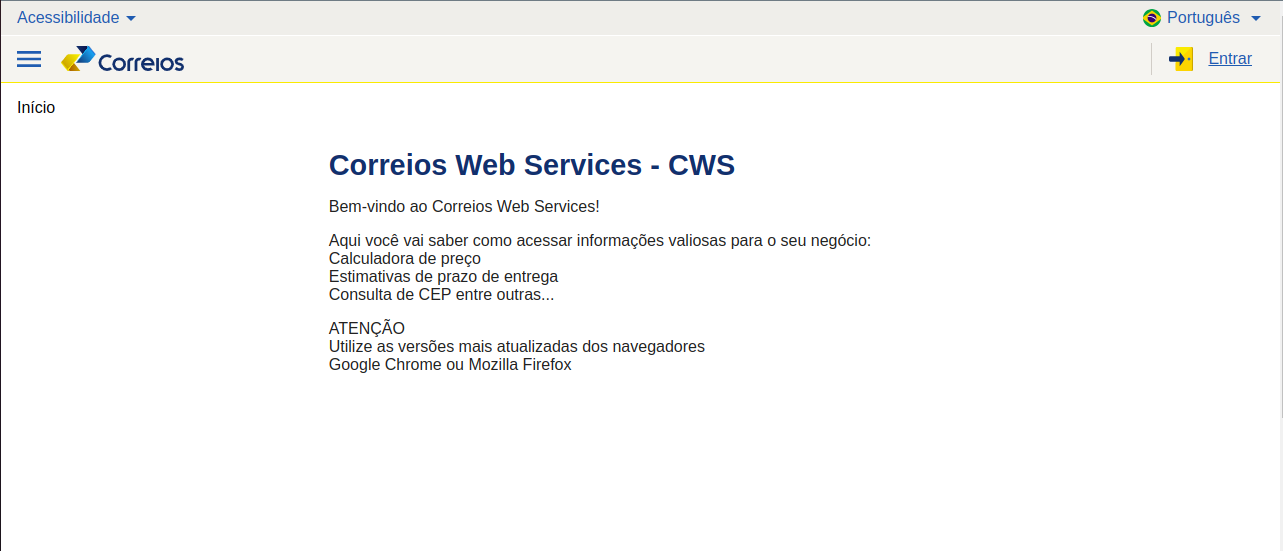1283x551 pixels.
Task: Click the Google Chrome ou Mozilla Firefox line
Action: pyautogui.click(x=450, y=365)
